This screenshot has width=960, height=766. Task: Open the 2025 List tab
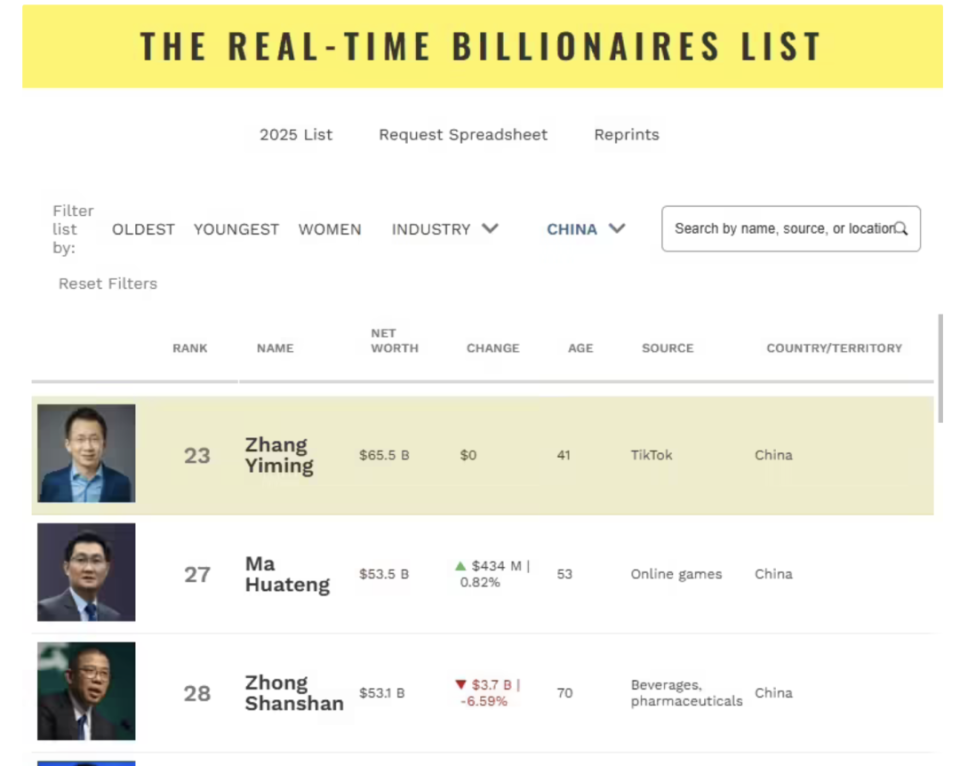point(296,135)
